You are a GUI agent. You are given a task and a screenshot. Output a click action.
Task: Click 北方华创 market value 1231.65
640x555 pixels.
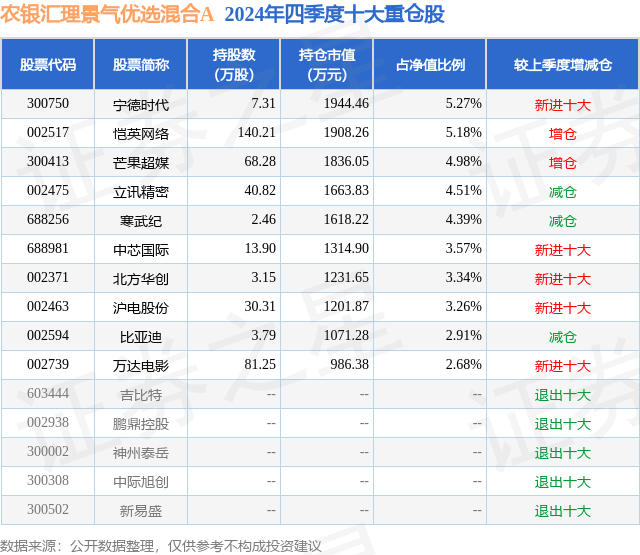(x=346, y=278)
